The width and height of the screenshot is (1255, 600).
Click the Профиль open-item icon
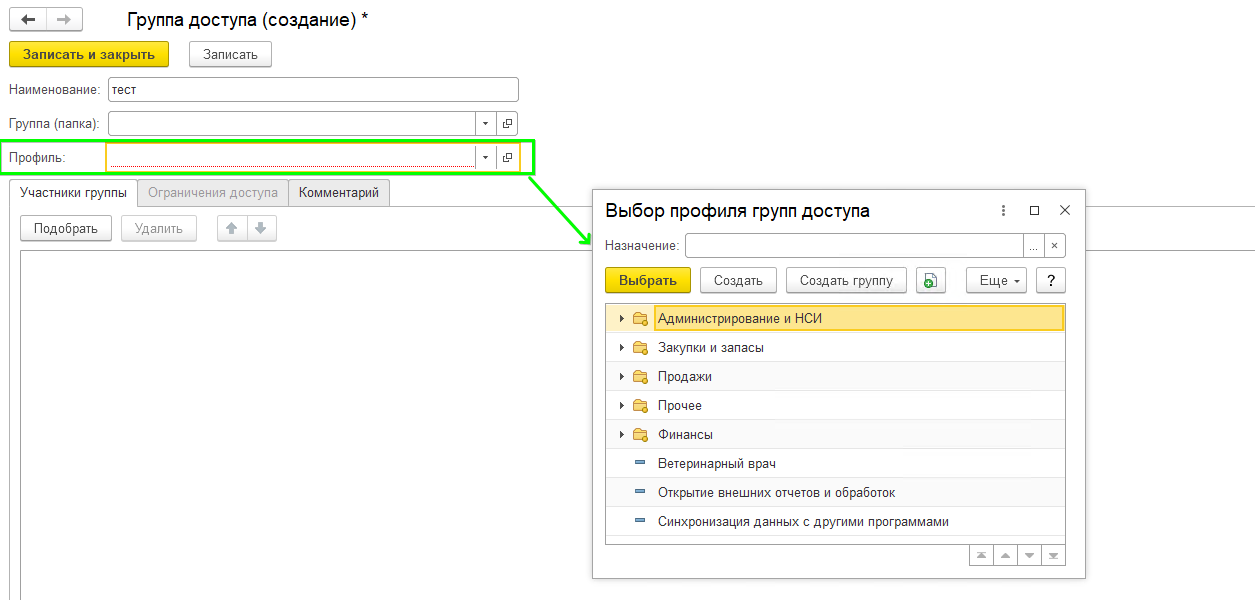coord(507,157)
